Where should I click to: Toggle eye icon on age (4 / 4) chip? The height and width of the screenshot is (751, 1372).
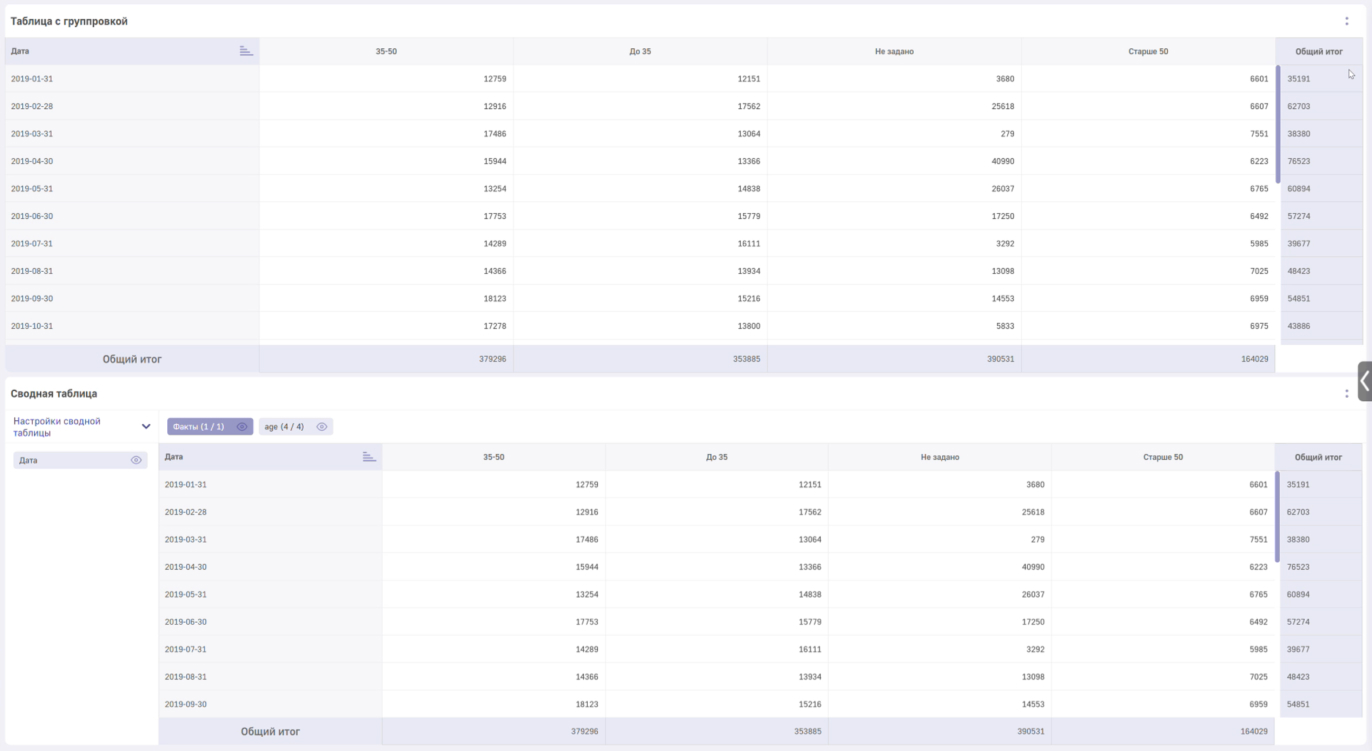pos(322,427)
